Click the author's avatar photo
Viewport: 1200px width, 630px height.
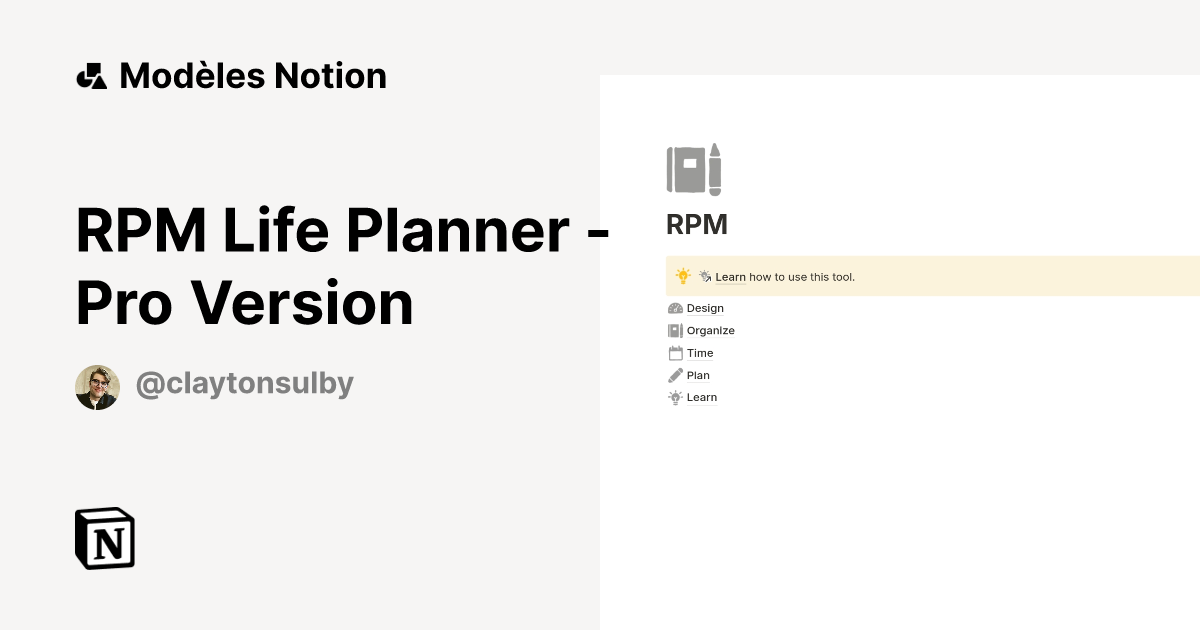pos(97,386)
